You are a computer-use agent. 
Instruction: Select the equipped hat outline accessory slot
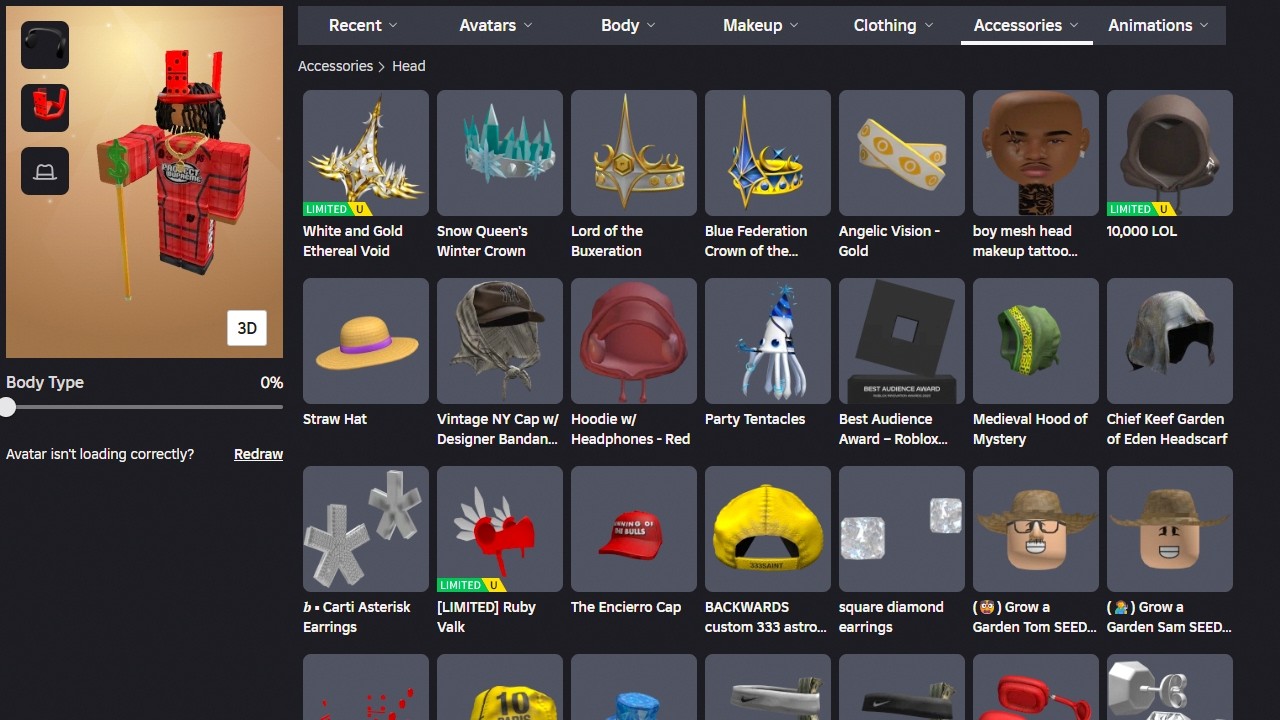[45, 171]
